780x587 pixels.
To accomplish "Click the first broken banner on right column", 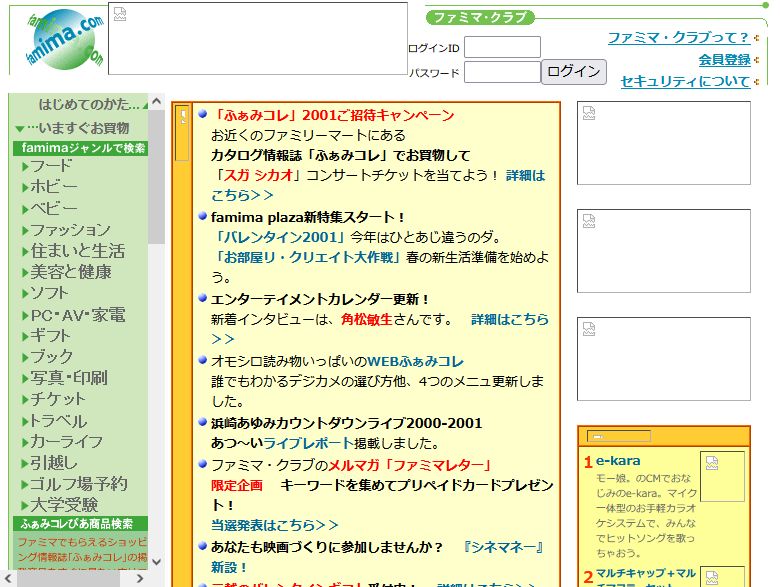I will coord(664,143).
